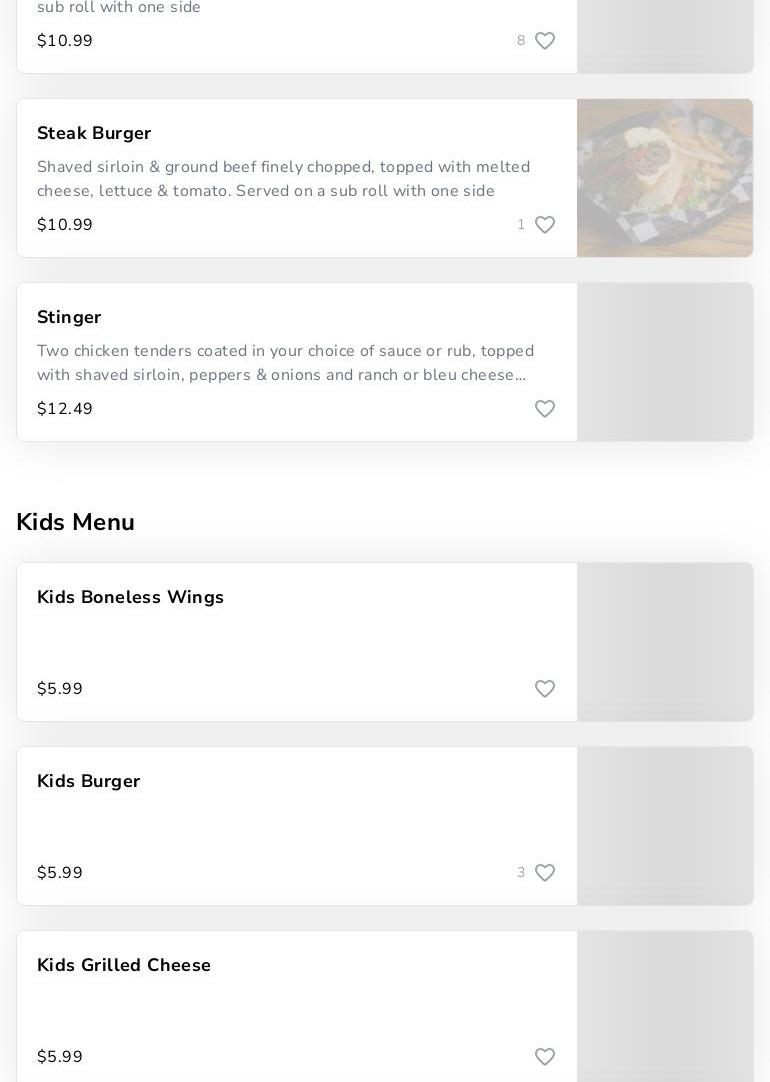
Task: Open the Stinger item title
Action: [69, 317]
